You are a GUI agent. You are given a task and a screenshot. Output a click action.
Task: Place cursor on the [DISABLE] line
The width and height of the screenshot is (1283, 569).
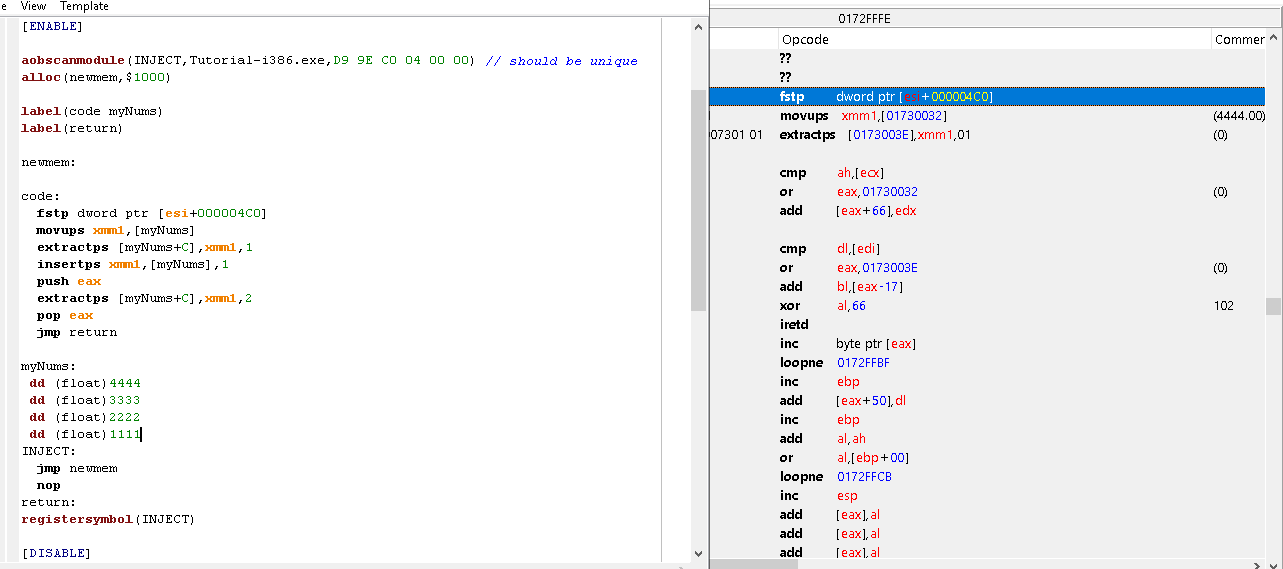[x=55, y=553]
